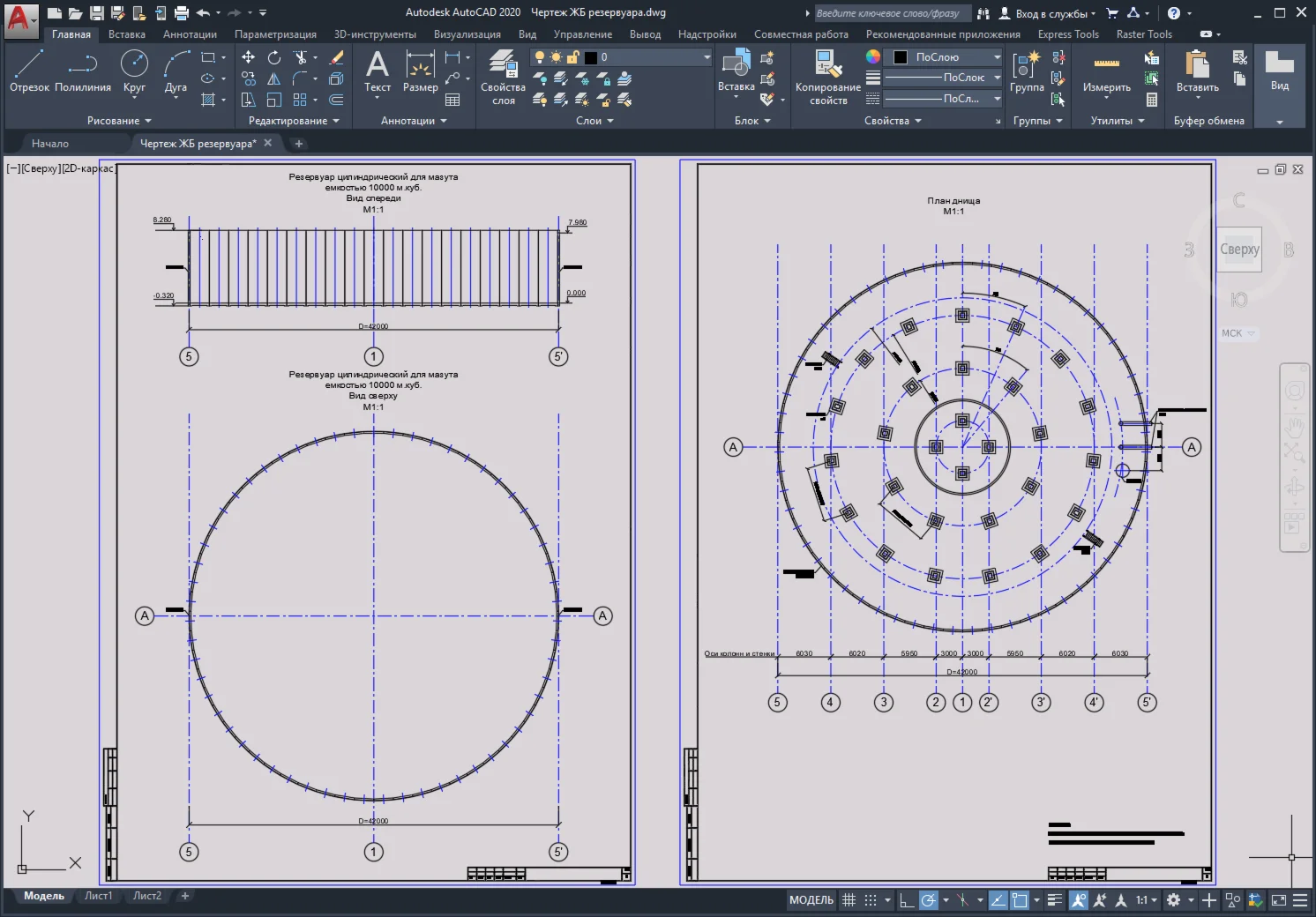Switch to the Лист1 layout tab
The height and width of the screenshot is (917, 1316).
[x=98, y=896]
